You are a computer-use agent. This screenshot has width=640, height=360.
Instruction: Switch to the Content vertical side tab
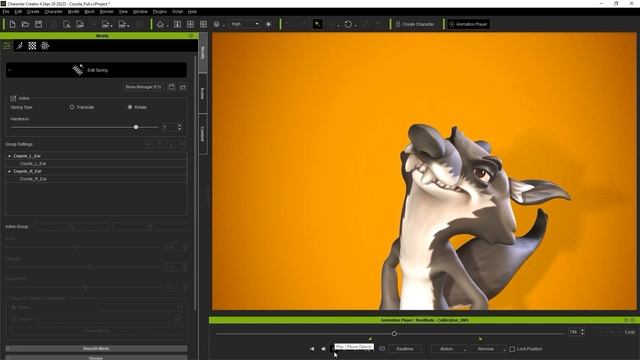(x=203, y=134)
